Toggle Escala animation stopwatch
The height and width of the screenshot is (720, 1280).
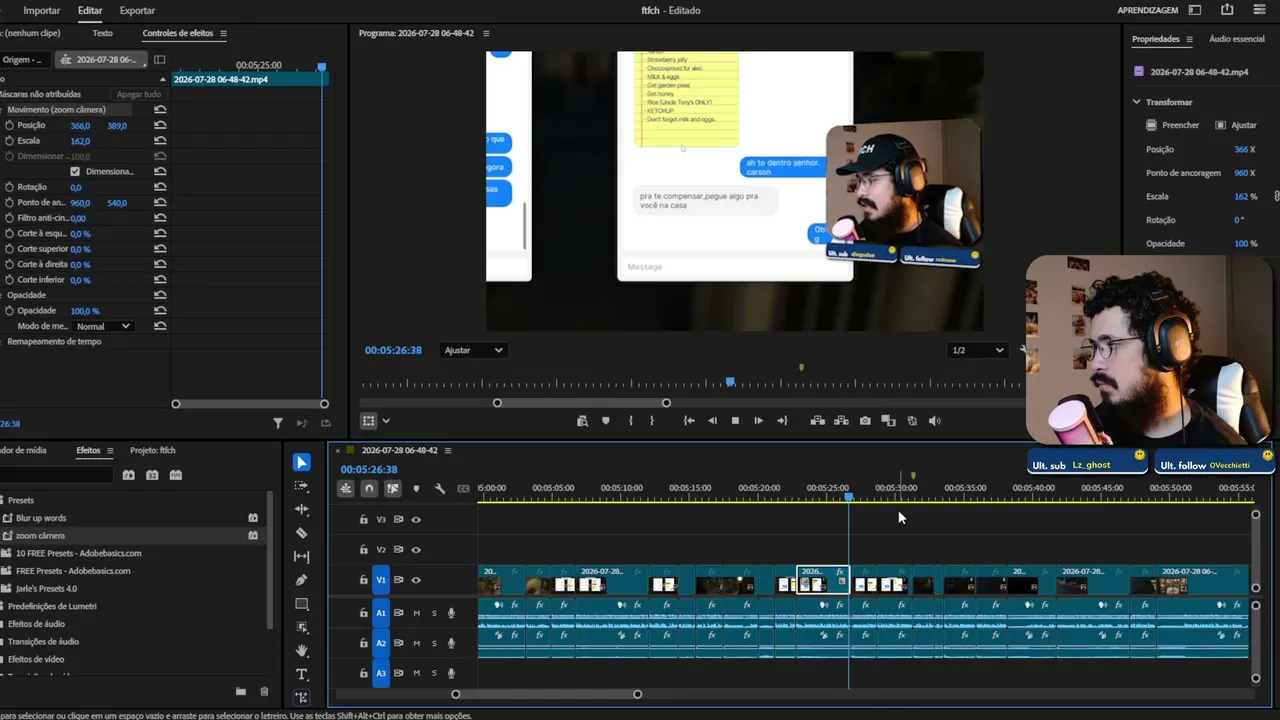pyautogui.click(x=9, y=141)
